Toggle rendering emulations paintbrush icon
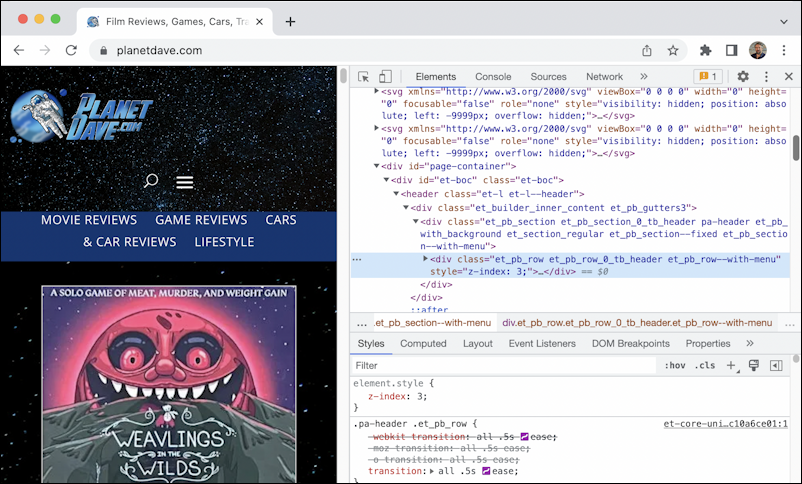Image resolution: width=802 pixels, height=484 pixels. click(753, 365)
